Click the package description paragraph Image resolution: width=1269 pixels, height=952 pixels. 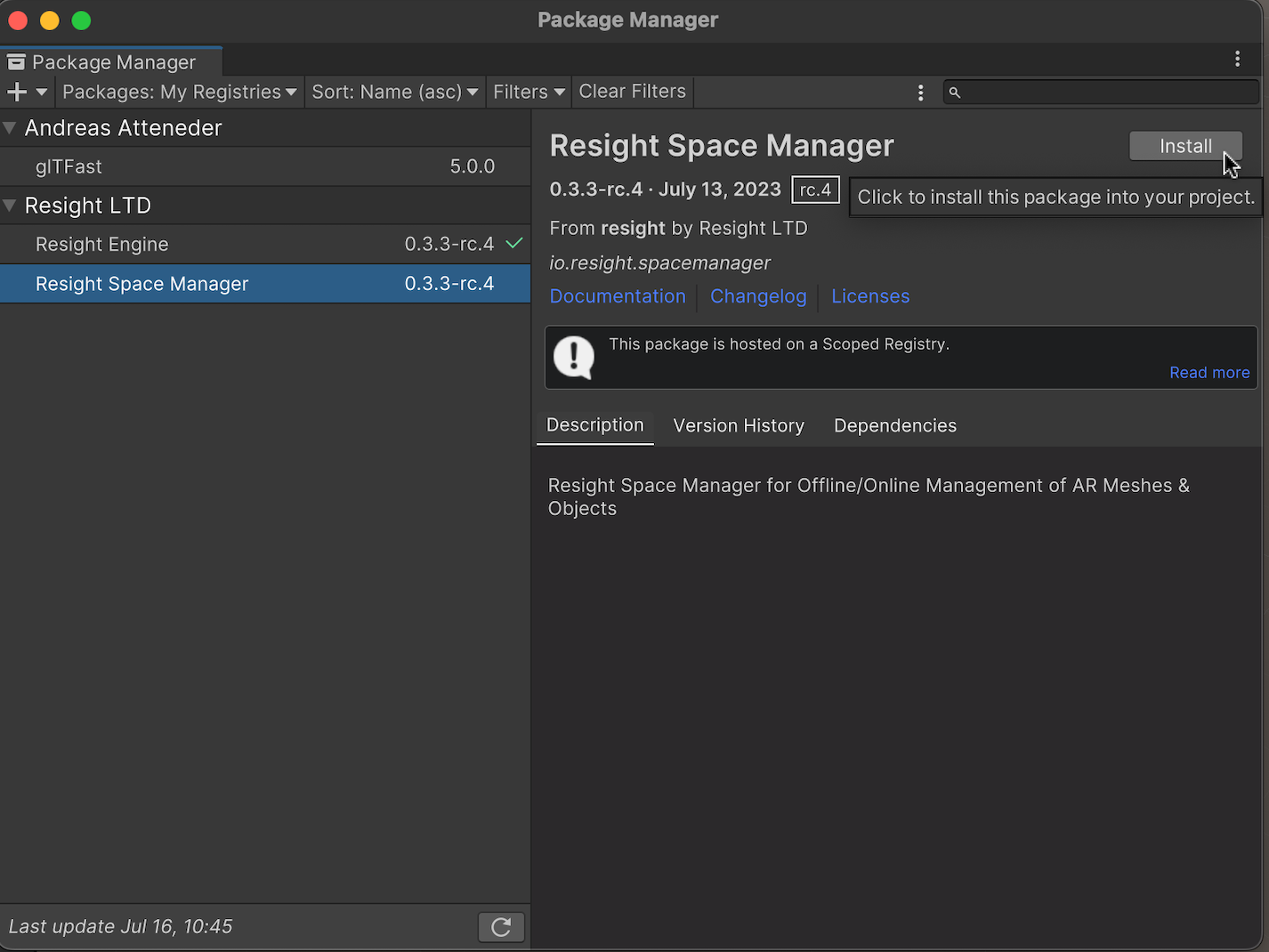[869, 496]
